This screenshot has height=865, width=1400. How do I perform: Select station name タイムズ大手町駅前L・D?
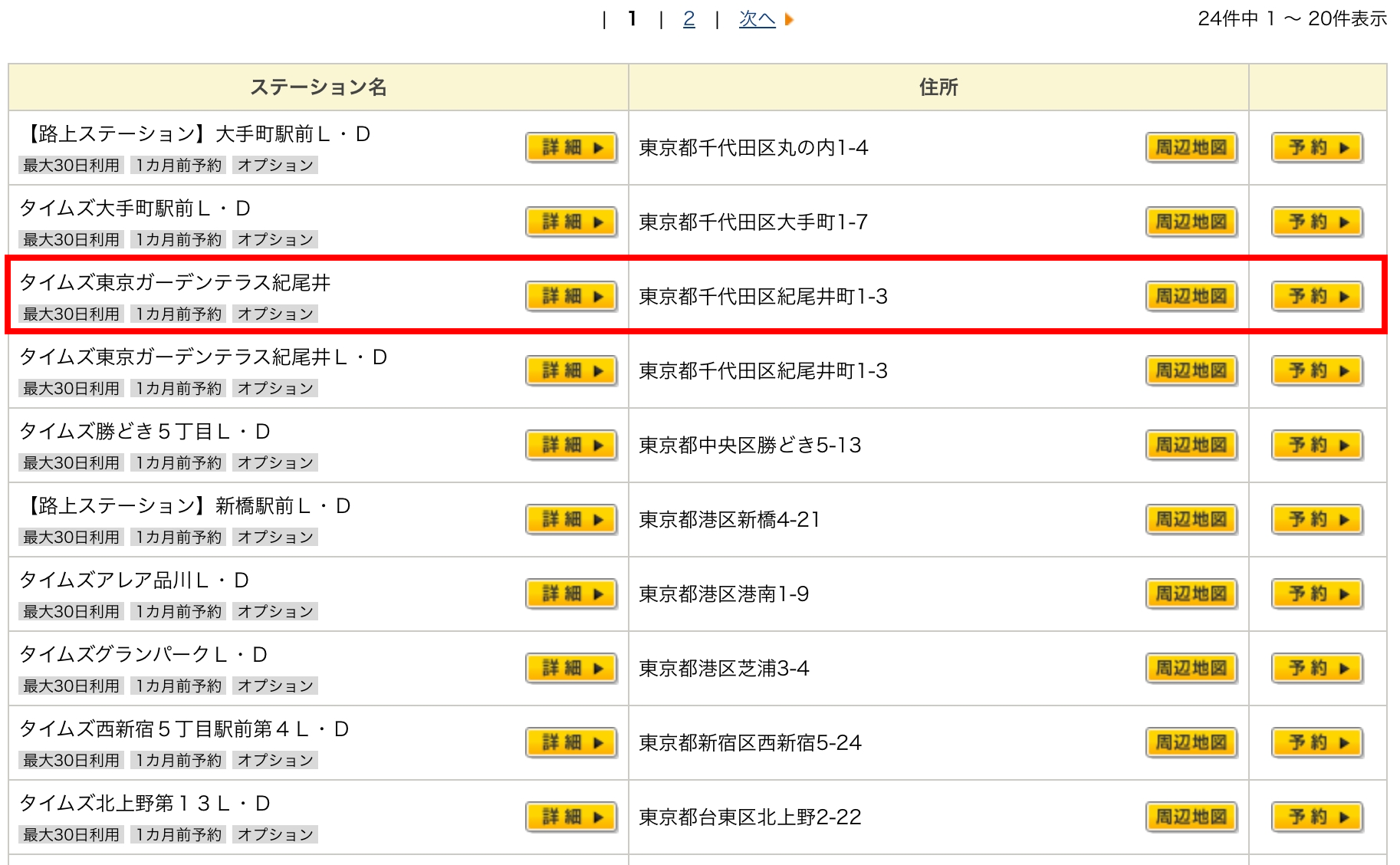point(135,209)
